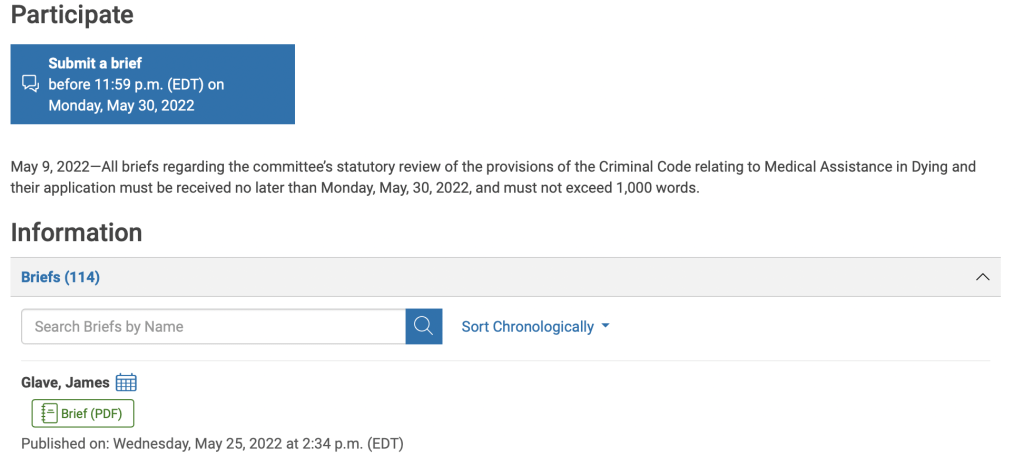Click the Briefs (114) header link
This screenshot has height=456, width=1024.
click(x=60, y=277)
